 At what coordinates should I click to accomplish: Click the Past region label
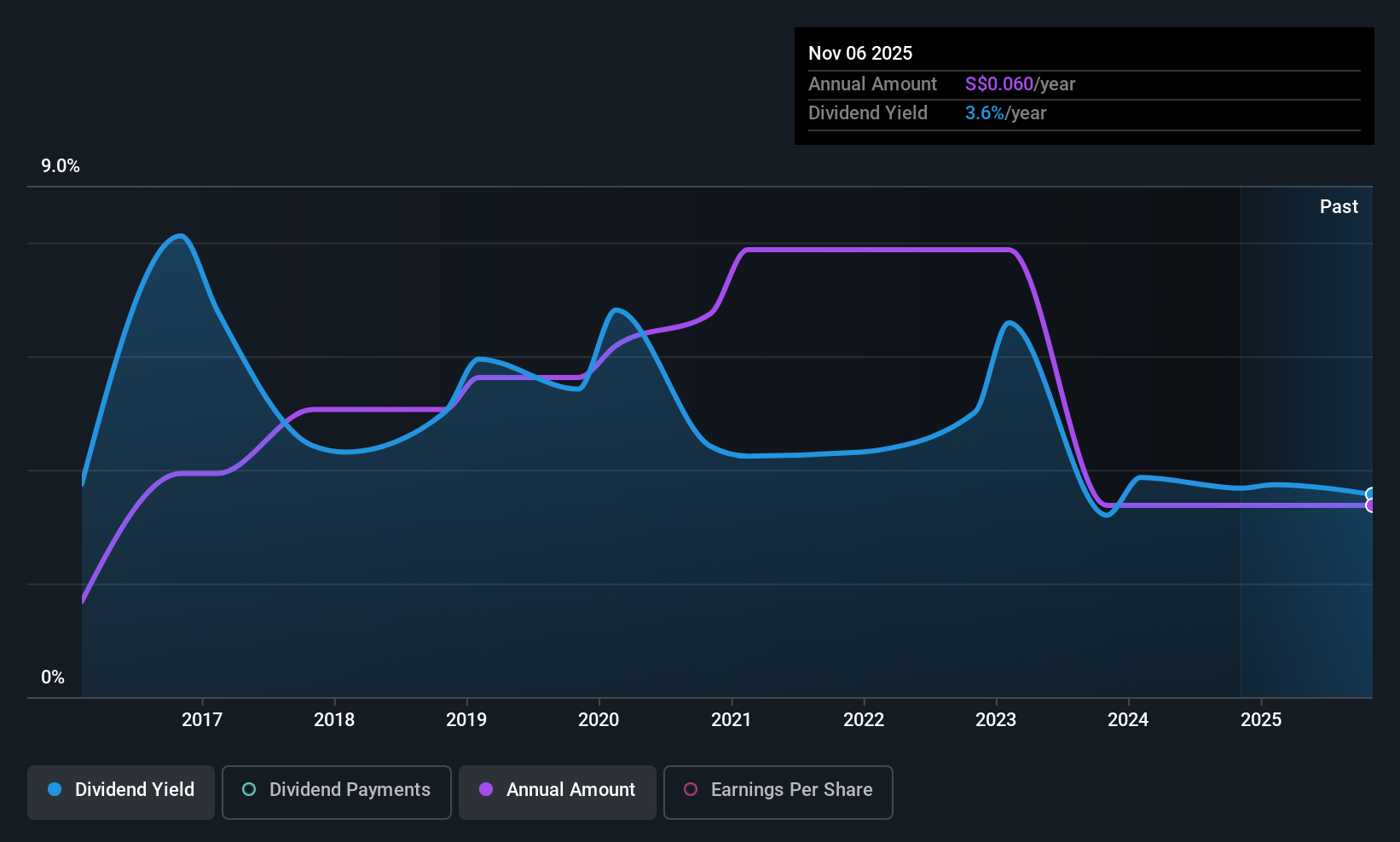pos(1339,207)
